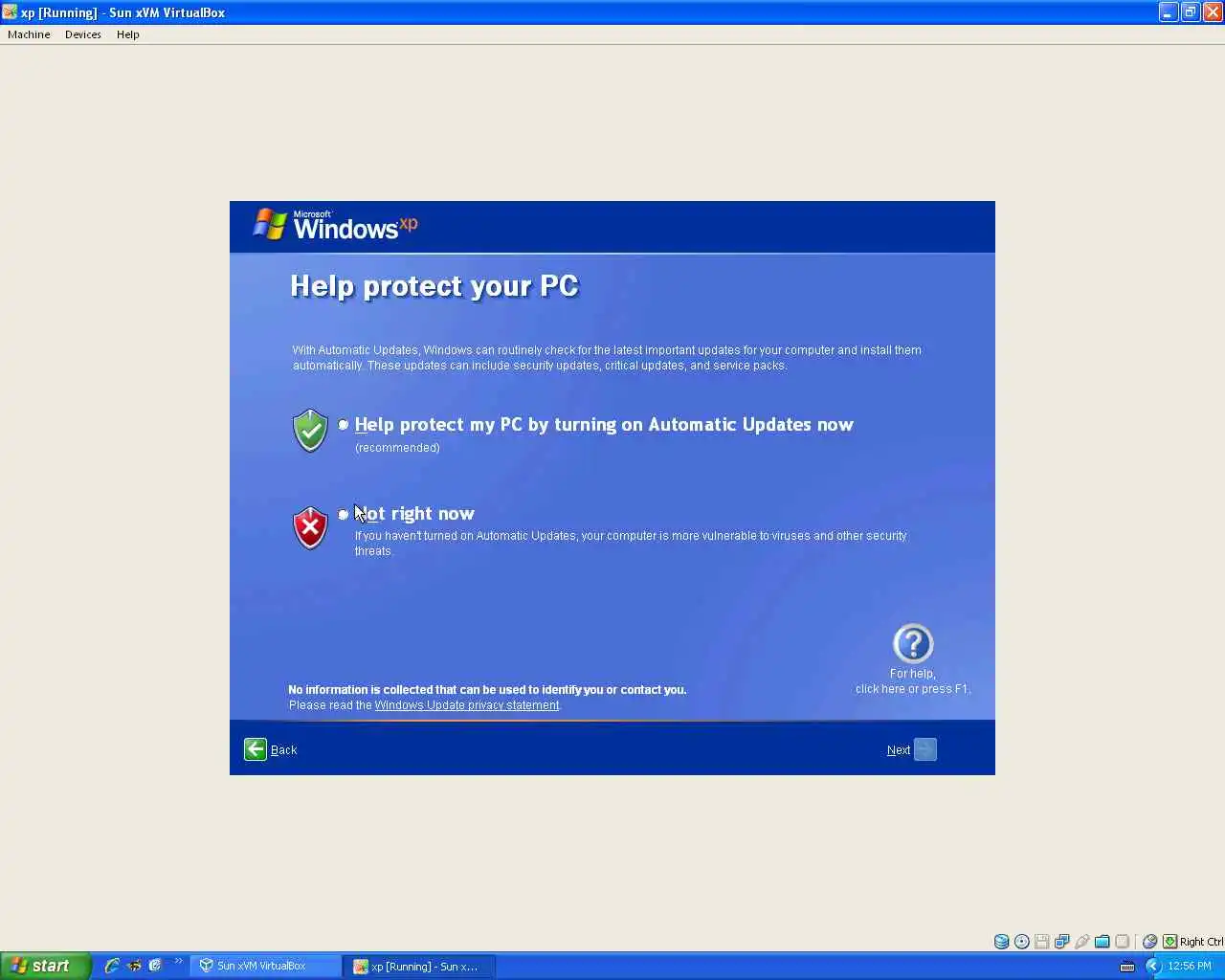
Task: Select the 'Not right now' radio button
Action: [x=344, y=515]
